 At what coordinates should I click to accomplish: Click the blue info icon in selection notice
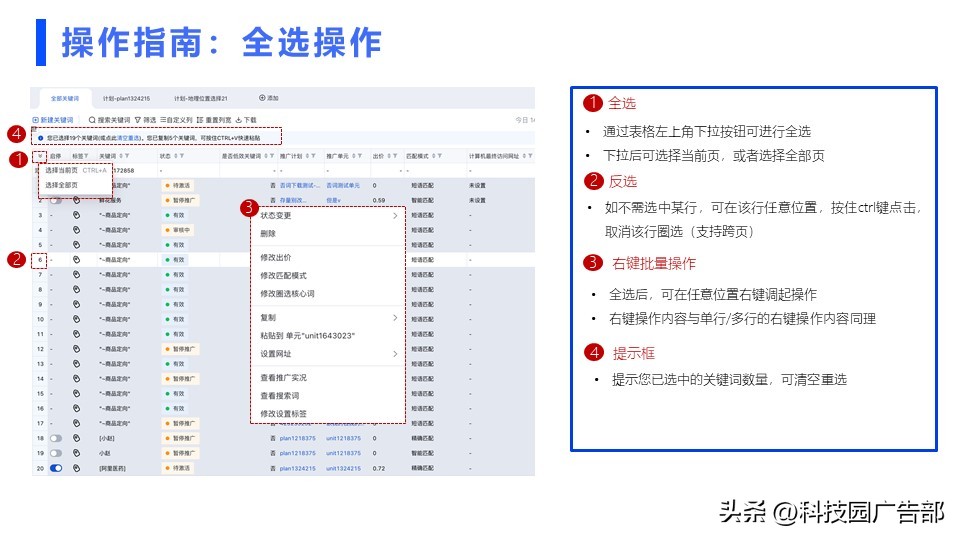[41, 138]
